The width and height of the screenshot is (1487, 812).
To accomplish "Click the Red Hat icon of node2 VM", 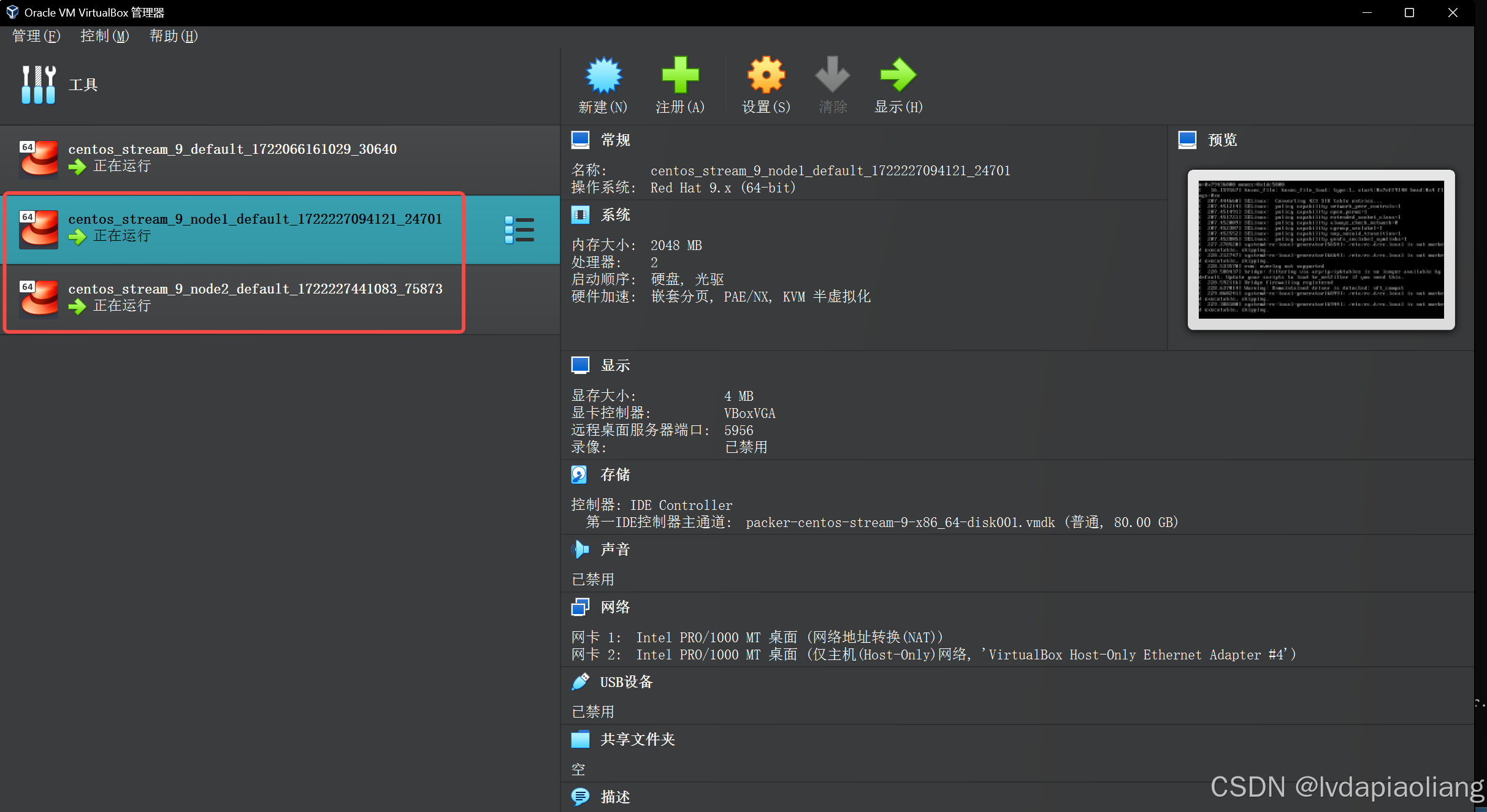I will pyautogui.click(x=39, y=298).
